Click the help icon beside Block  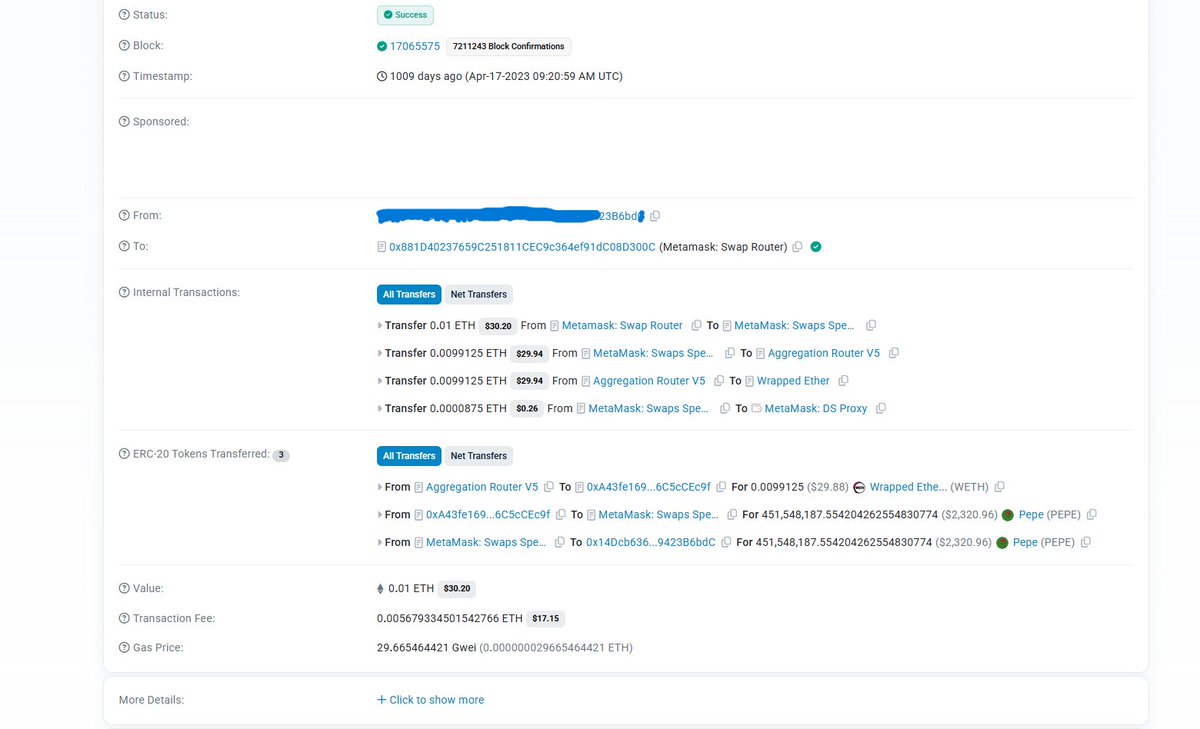(x=124, y=46)
